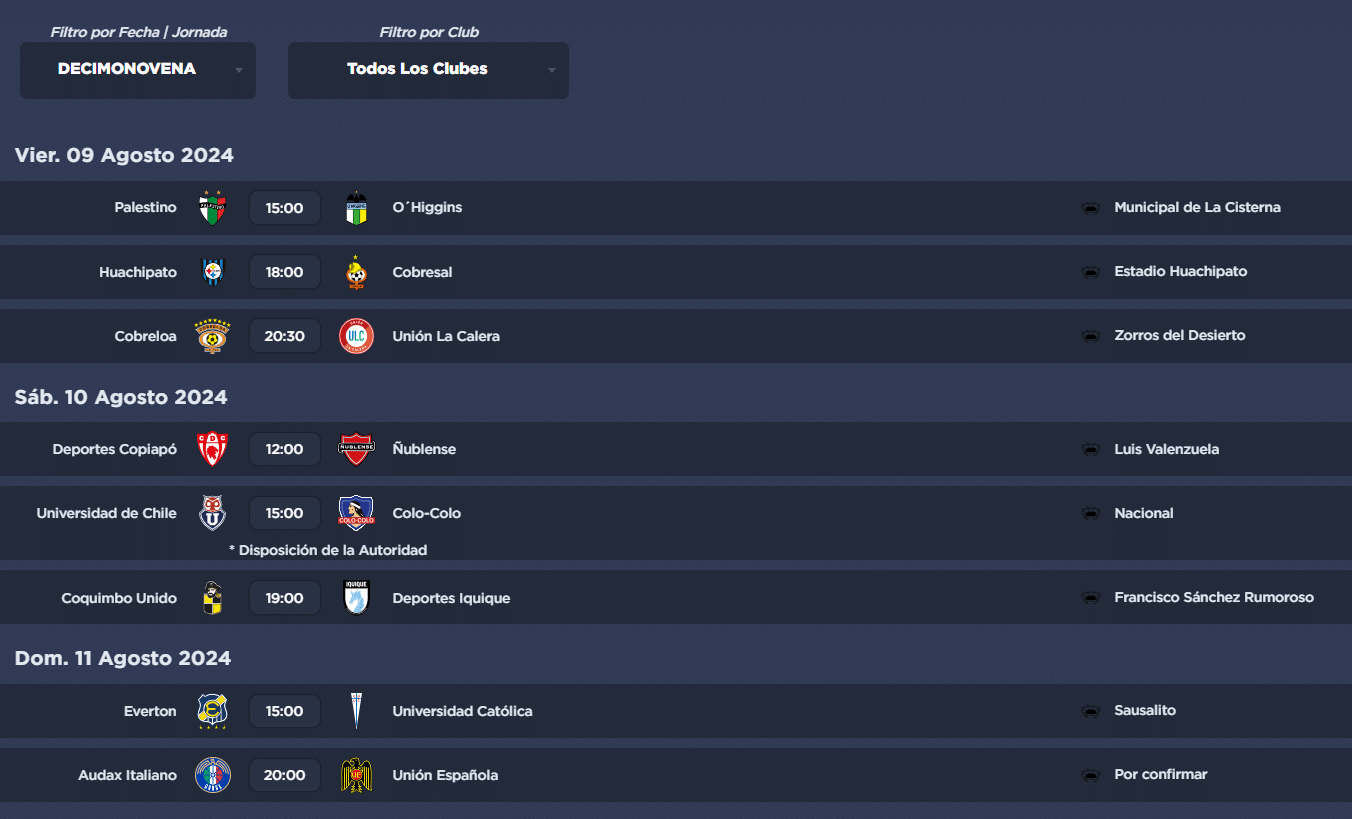Click the Unión Española eagle crest
Viewport: 1352px width, 819px height.
point(356,775)
